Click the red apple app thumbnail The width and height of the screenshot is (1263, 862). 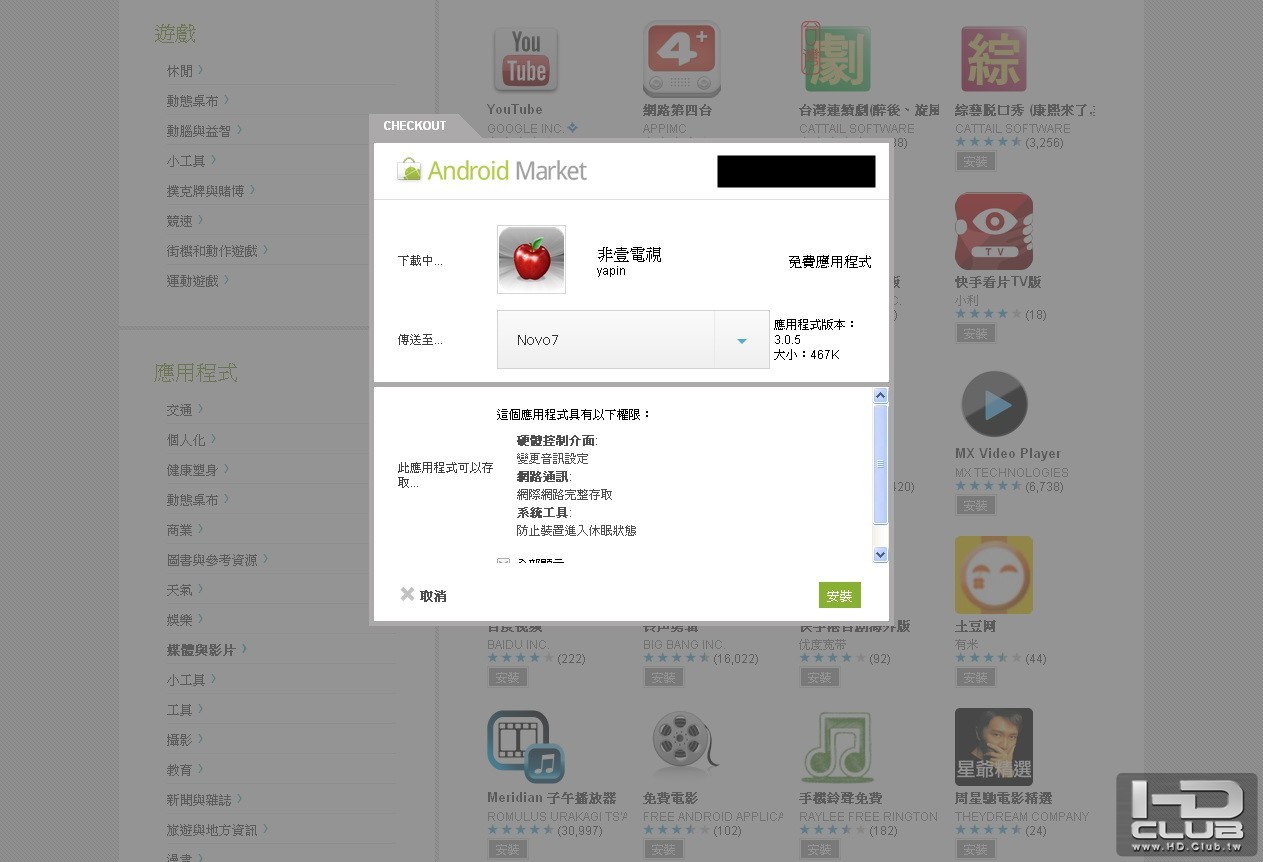(x=531, y=260)
